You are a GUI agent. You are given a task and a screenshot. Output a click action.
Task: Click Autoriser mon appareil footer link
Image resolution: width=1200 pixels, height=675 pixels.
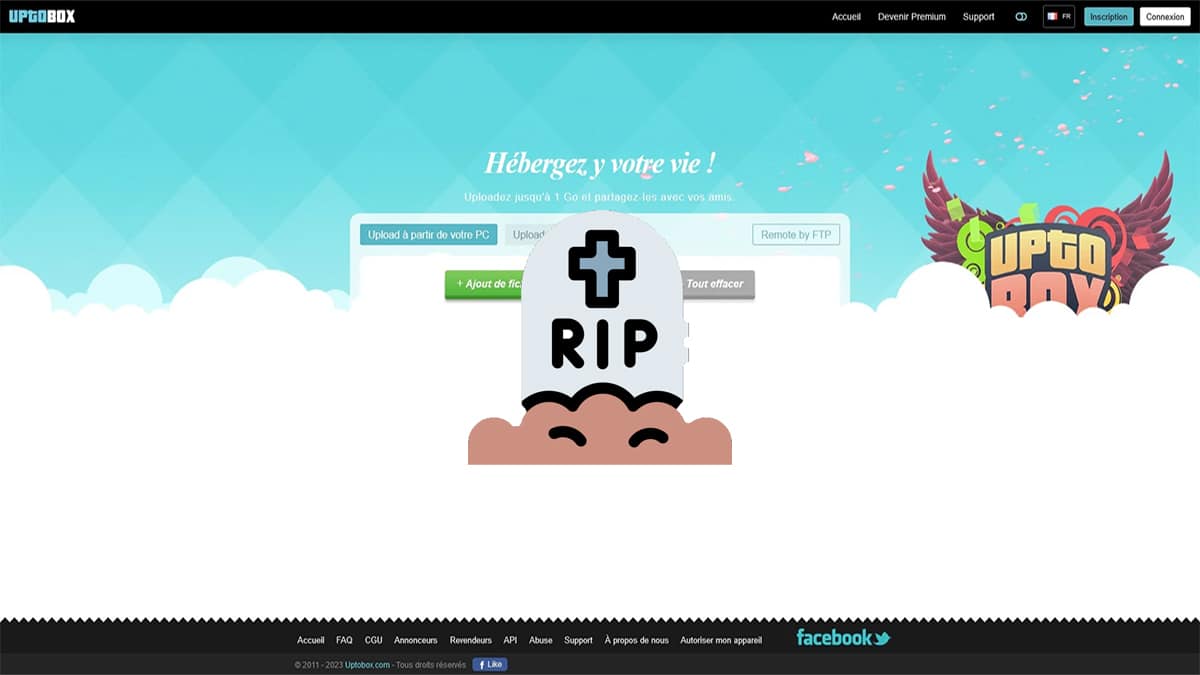720,640
